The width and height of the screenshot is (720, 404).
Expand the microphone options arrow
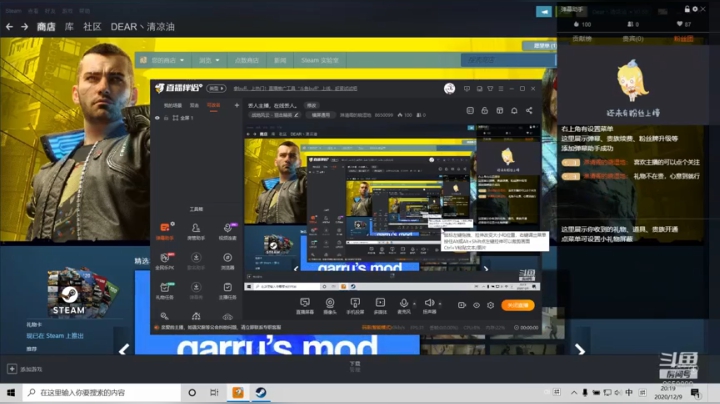pos(415,303)
